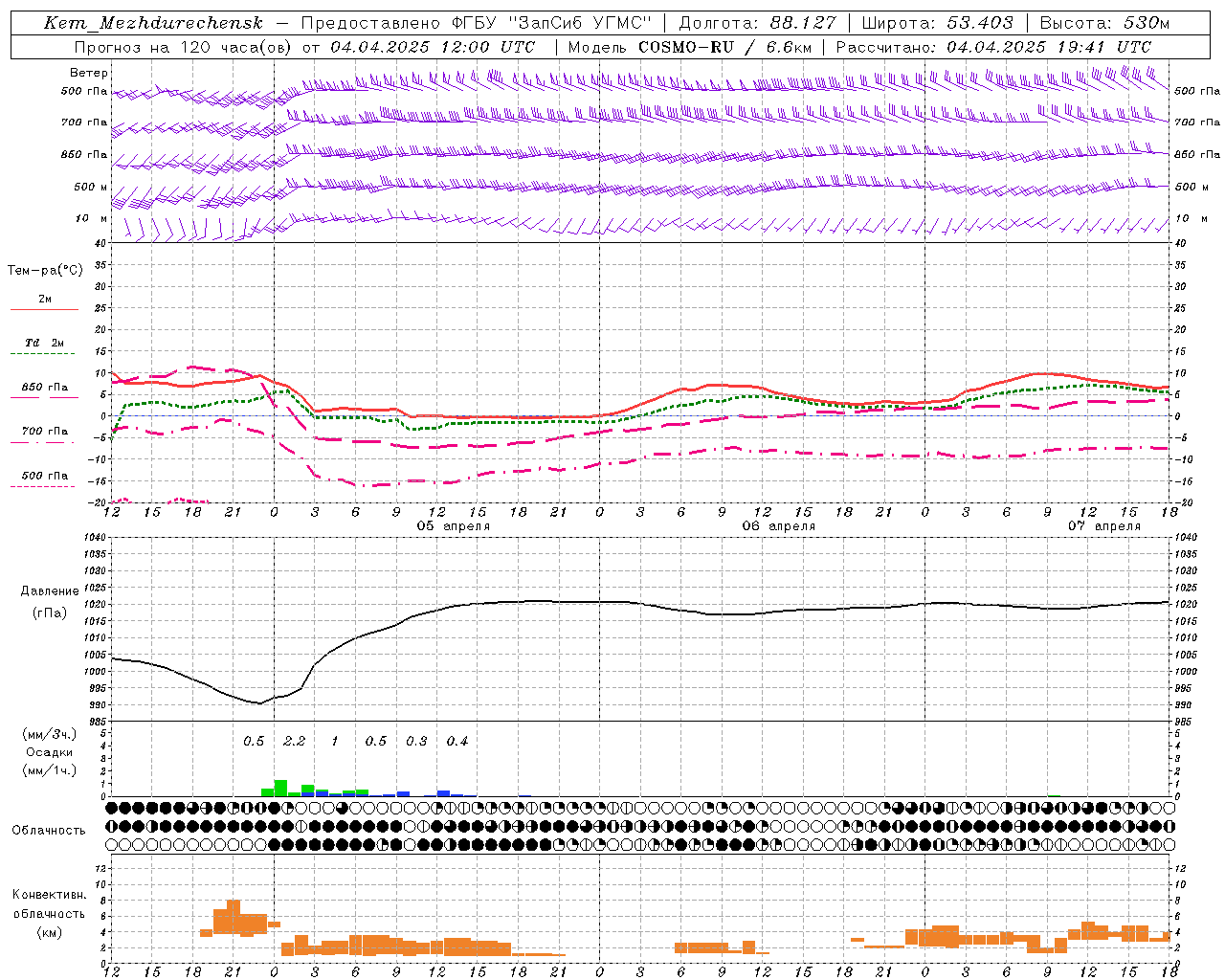
Task: Click the 10 м wind level label on left
Action: [x=92, y=219]
